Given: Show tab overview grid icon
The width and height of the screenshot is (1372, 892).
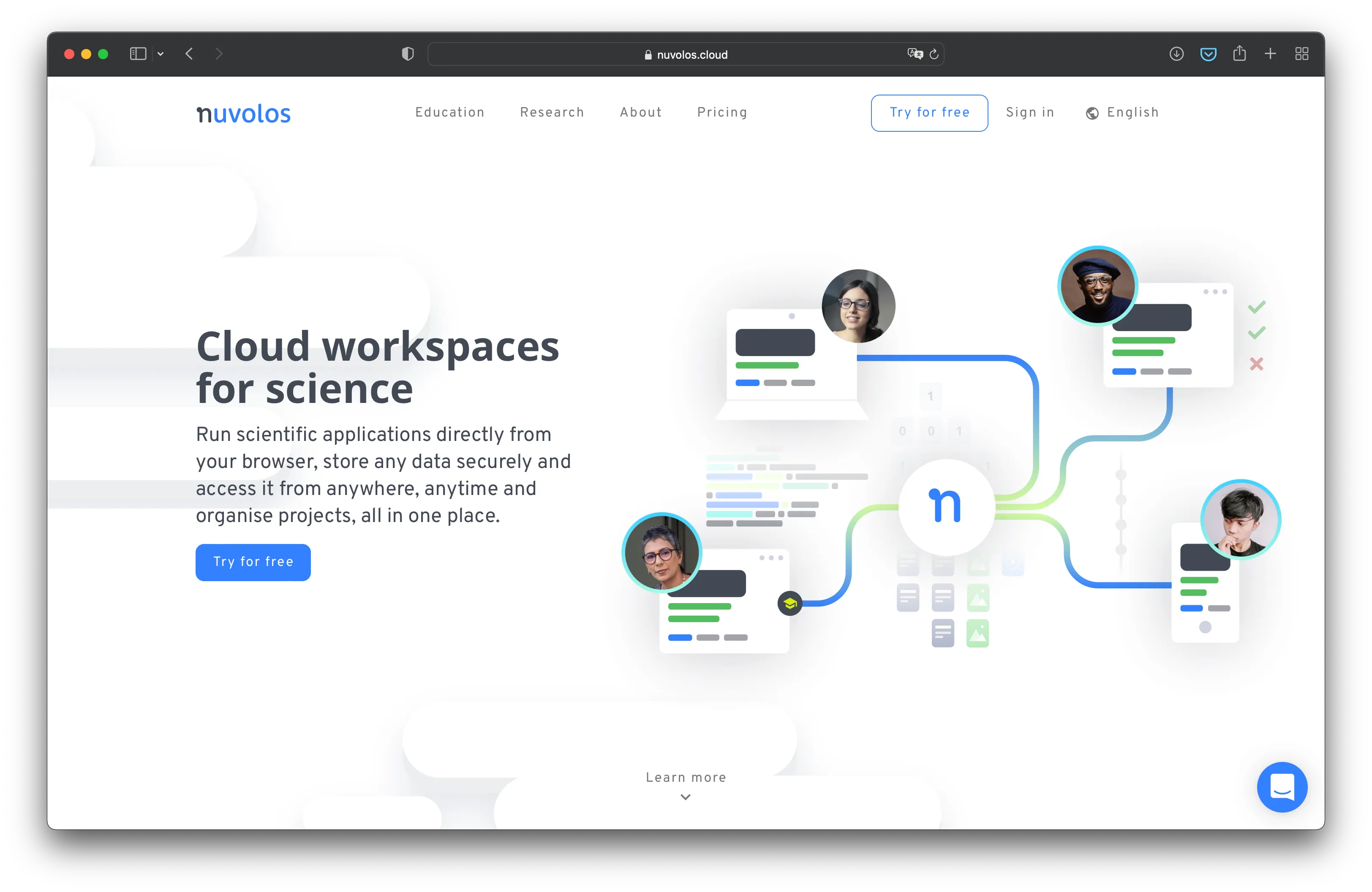Looking at the screenshot, I should point(1301,54).
